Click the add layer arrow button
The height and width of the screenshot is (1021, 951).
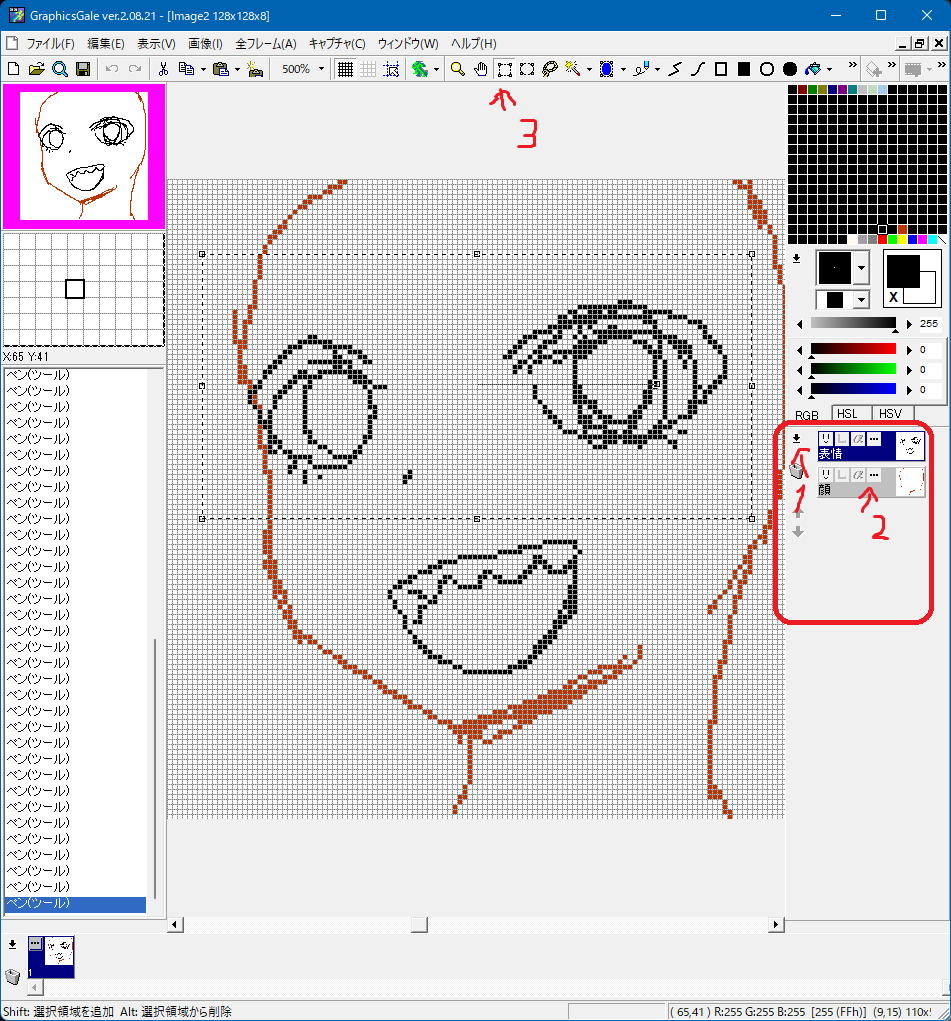pos(796,438)
